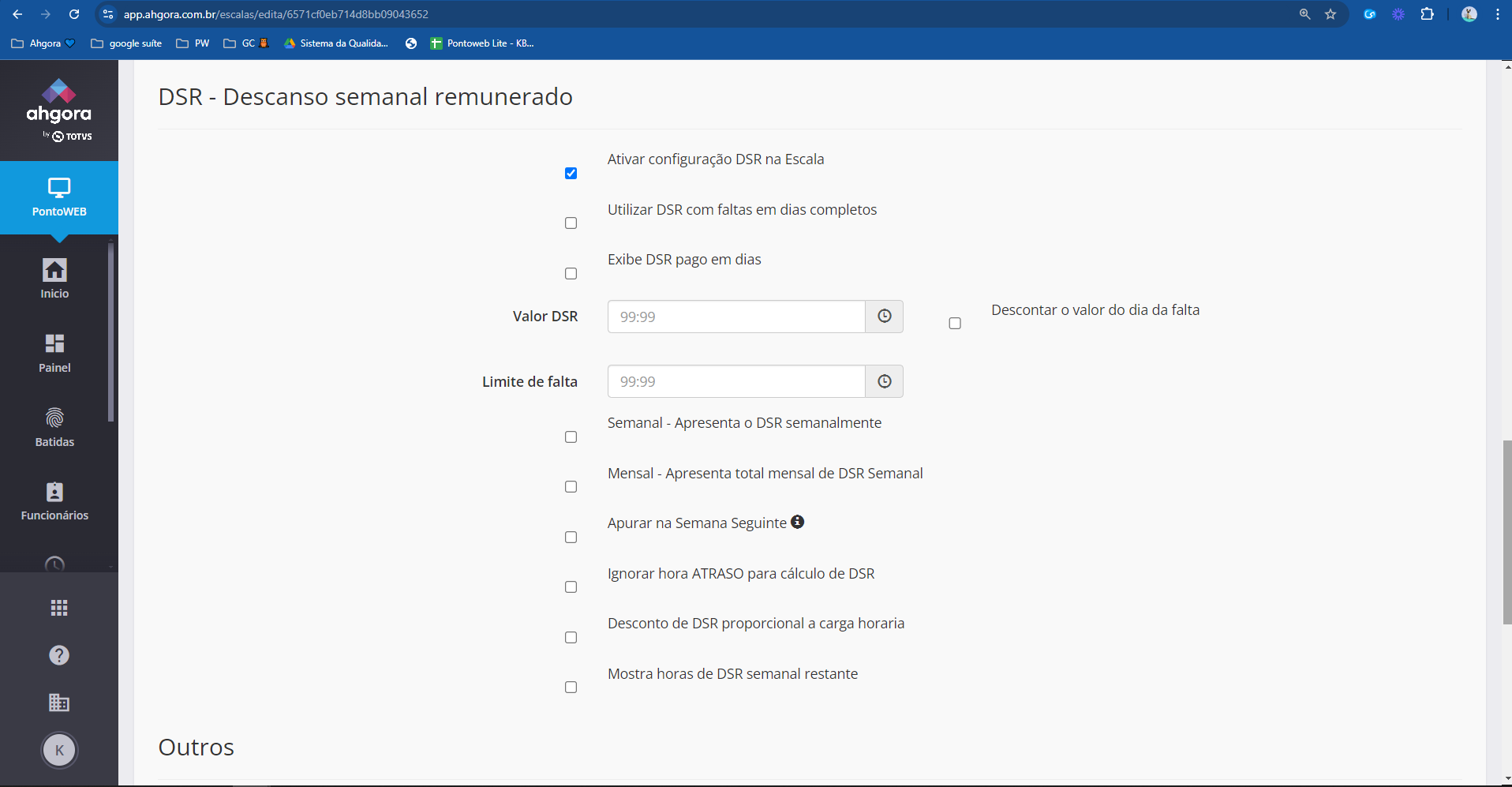This screenshot has width=1512, height=787.
Task: Open the PW bookmarks folder
Action: [x=193, y=43]
